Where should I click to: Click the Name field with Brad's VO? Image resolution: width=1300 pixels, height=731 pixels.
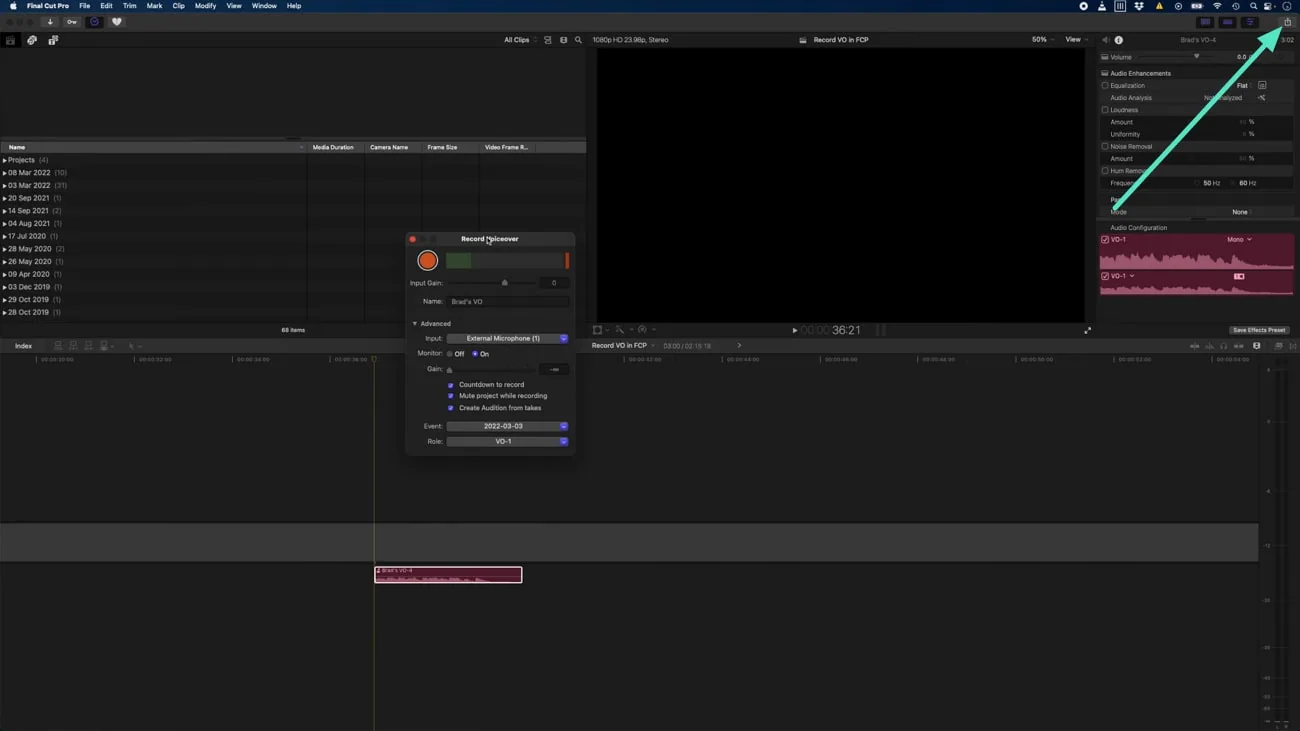pos(507,301)
